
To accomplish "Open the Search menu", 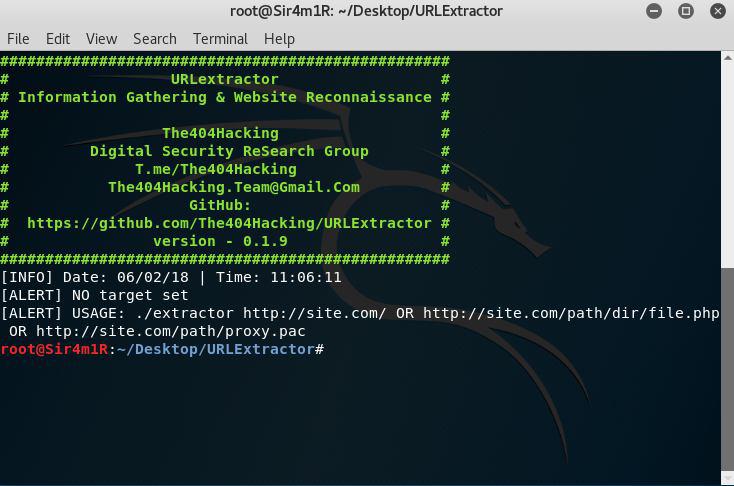I will [x=154, y=39].
